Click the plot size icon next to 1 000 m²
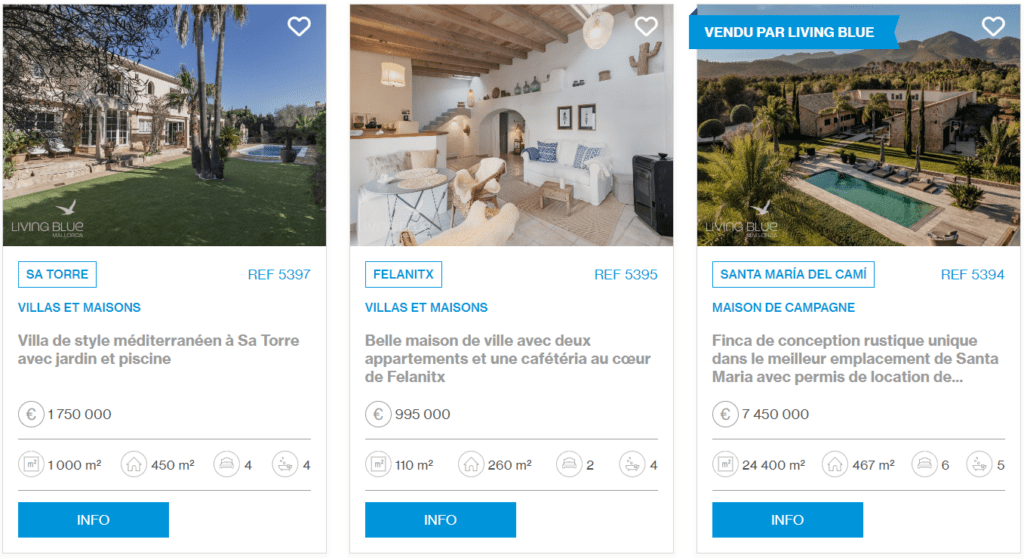Screen dimensions: 1024x558 tap(31, 465)
